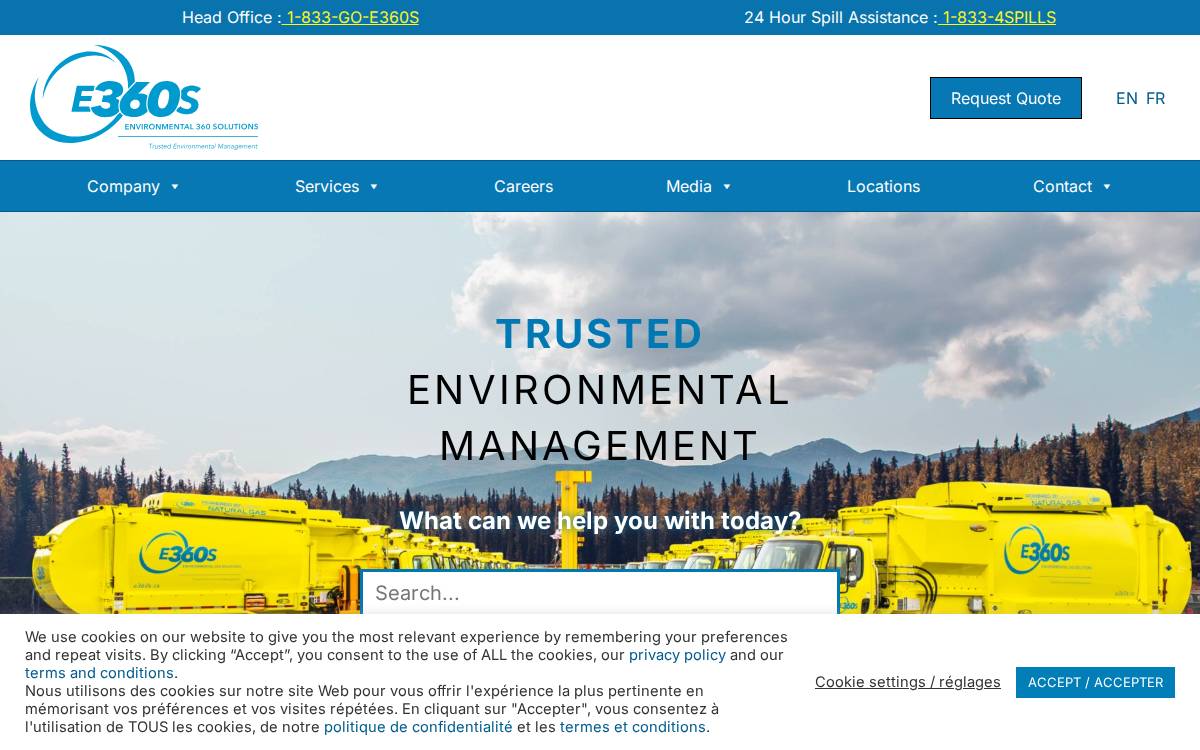Click the 'Head Office :' label
Screen dimensions: 1200x750
point(232,17)
